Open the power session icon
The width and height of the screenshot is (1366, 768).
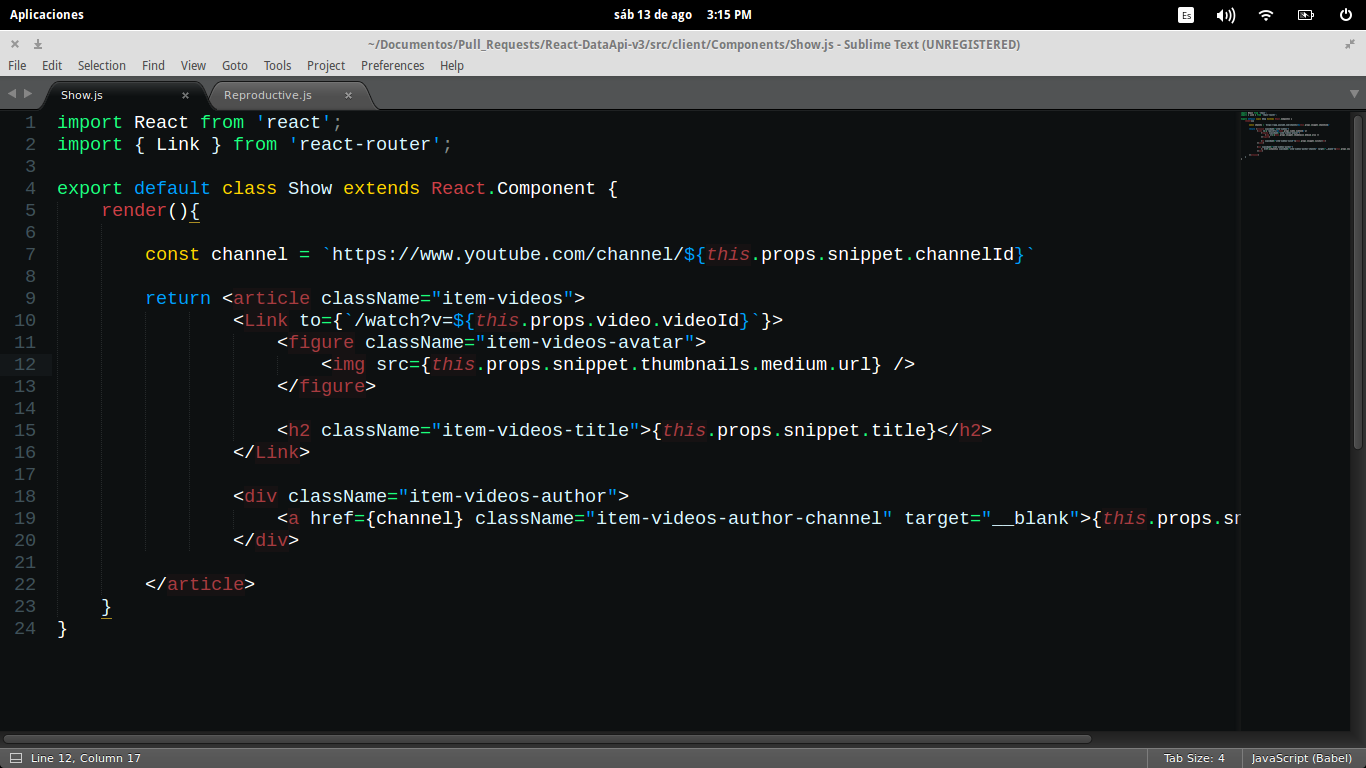pyautogui.click(x=1346, y=14)
